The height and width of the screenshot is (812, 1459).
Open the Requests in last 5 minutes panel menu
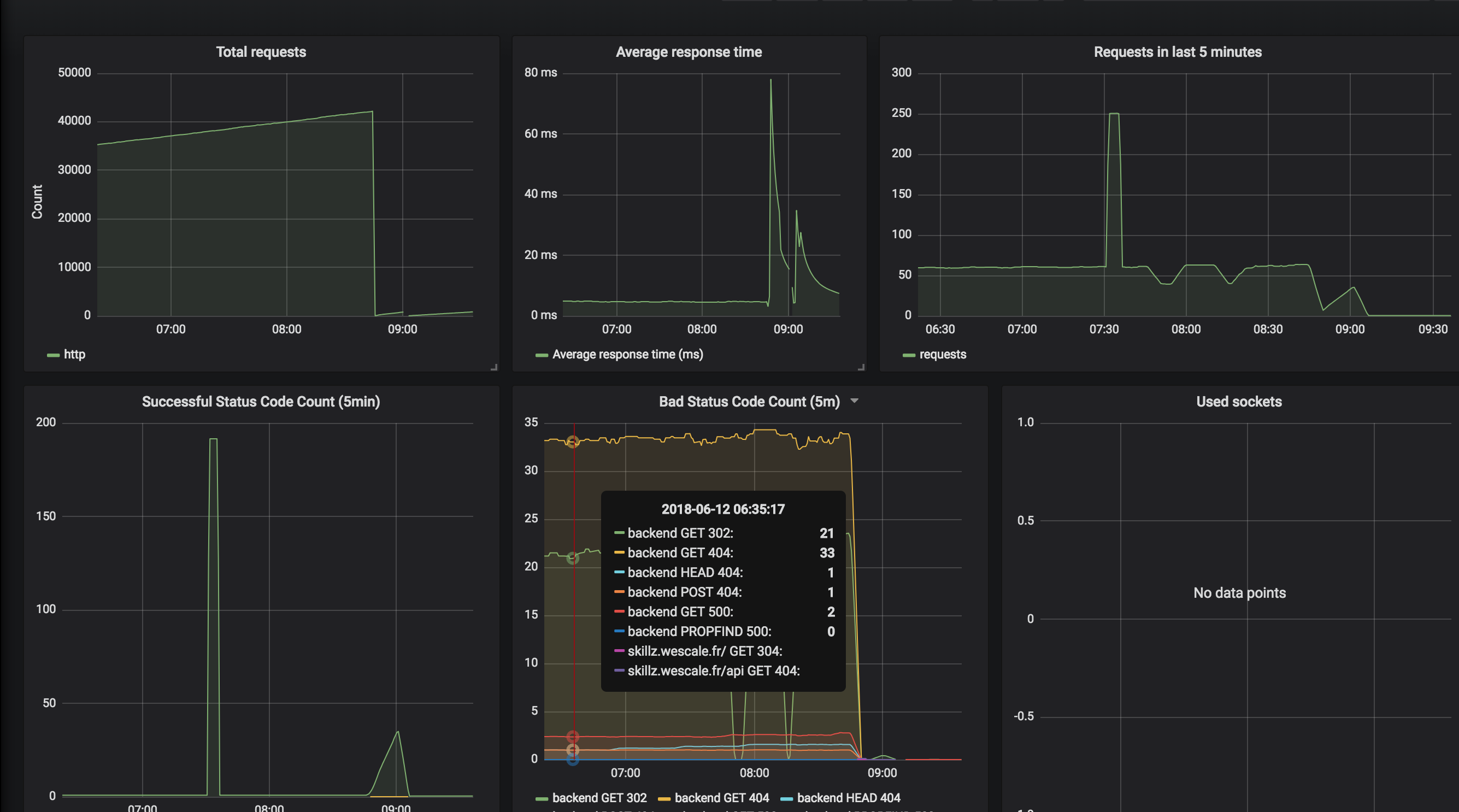point(1178,52)
